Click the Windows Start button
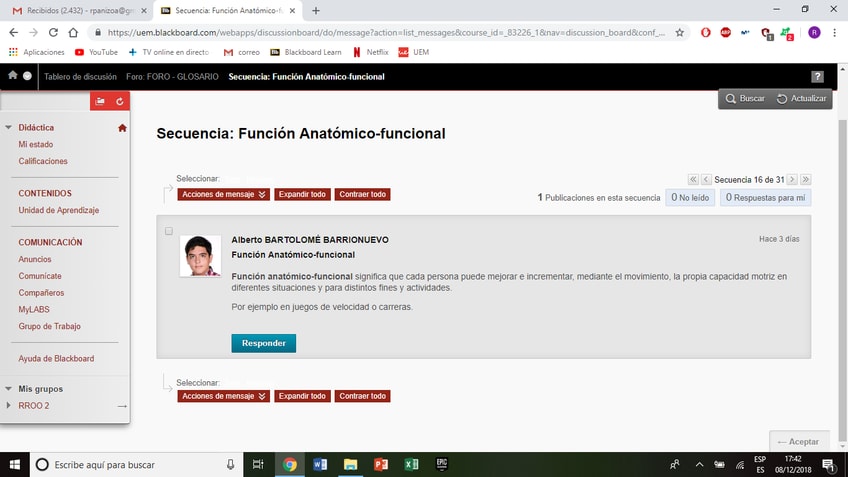 coord(15,465)
